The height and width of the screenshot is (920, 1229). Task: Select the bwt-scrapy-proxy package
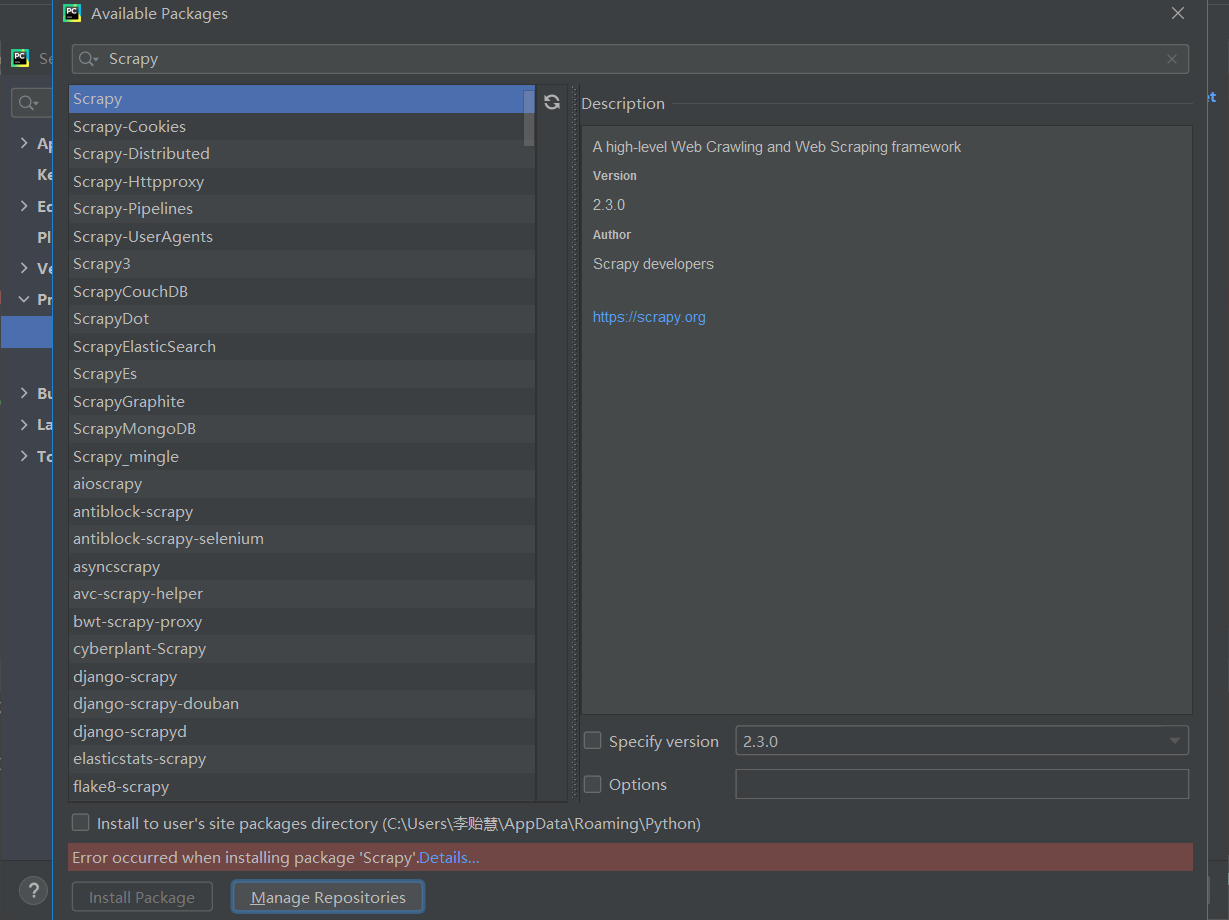click(301, 621)
